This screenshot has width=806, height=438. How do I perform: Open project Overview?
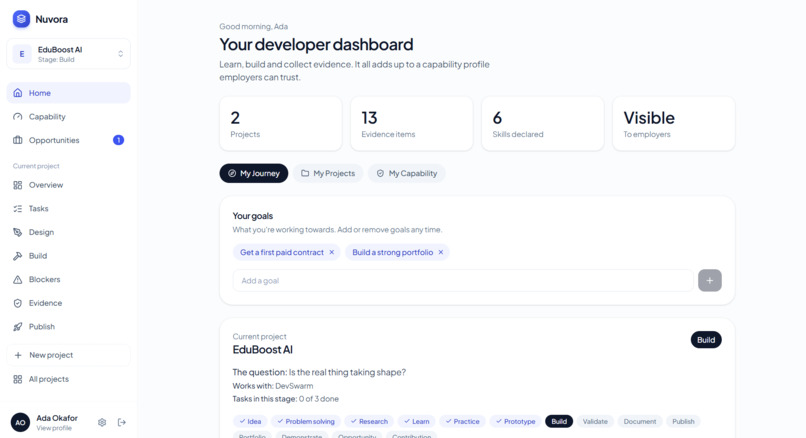click(68, 185)
